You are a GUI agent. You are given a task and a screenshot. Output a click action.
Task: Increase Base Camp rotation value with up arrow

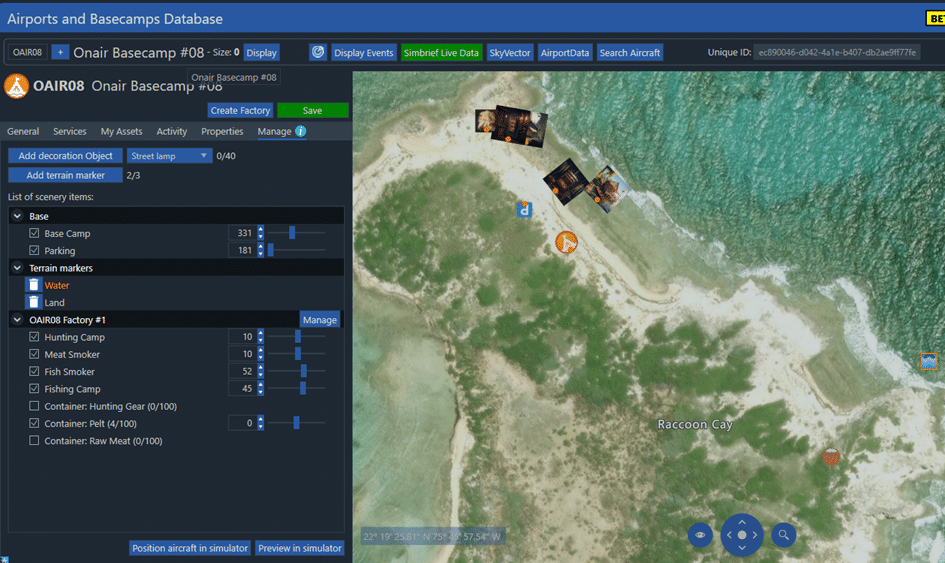coord(260,229)
